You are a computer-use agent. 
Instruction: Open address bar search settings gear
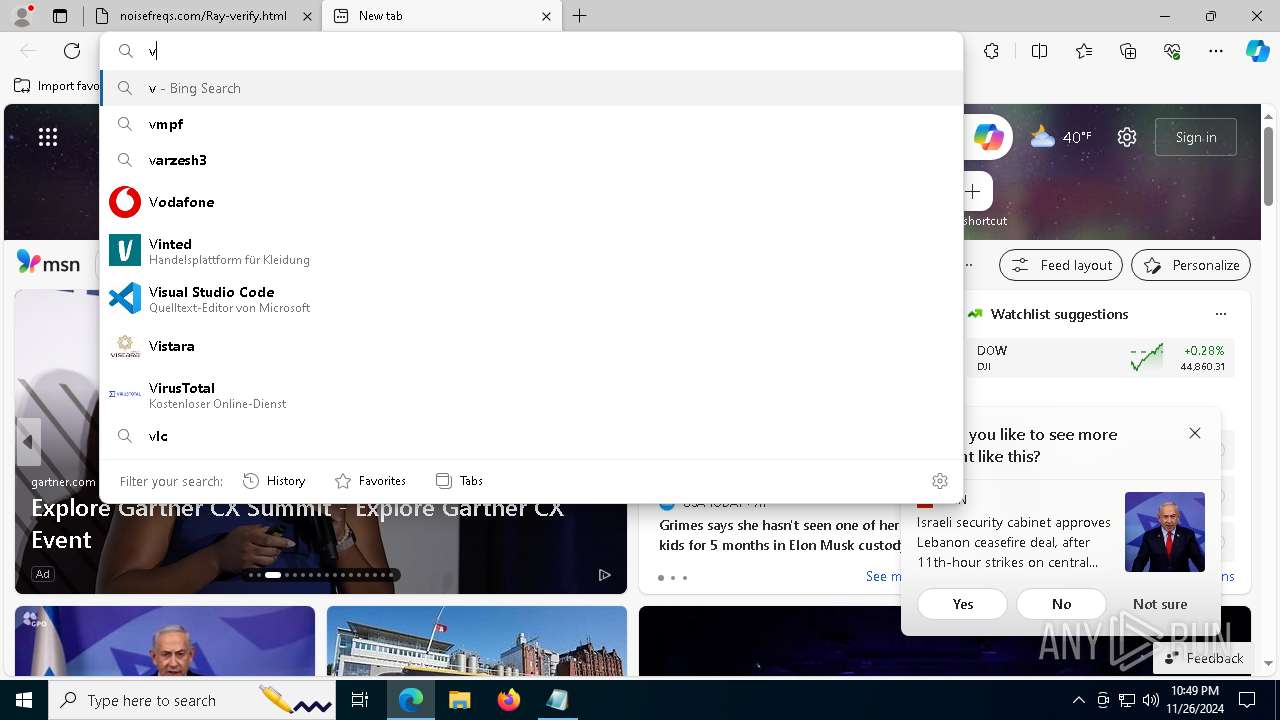click(x=940, y=481)
